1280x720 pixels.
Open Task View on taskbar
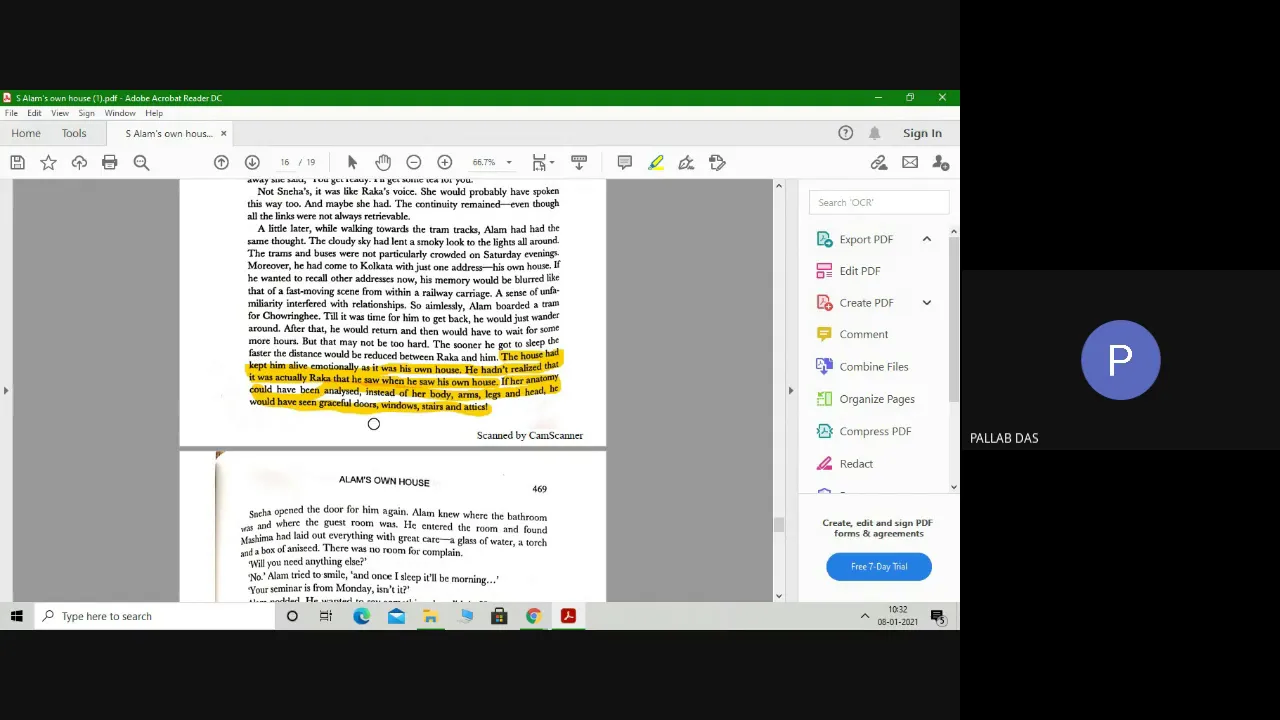tap(326, 616)
